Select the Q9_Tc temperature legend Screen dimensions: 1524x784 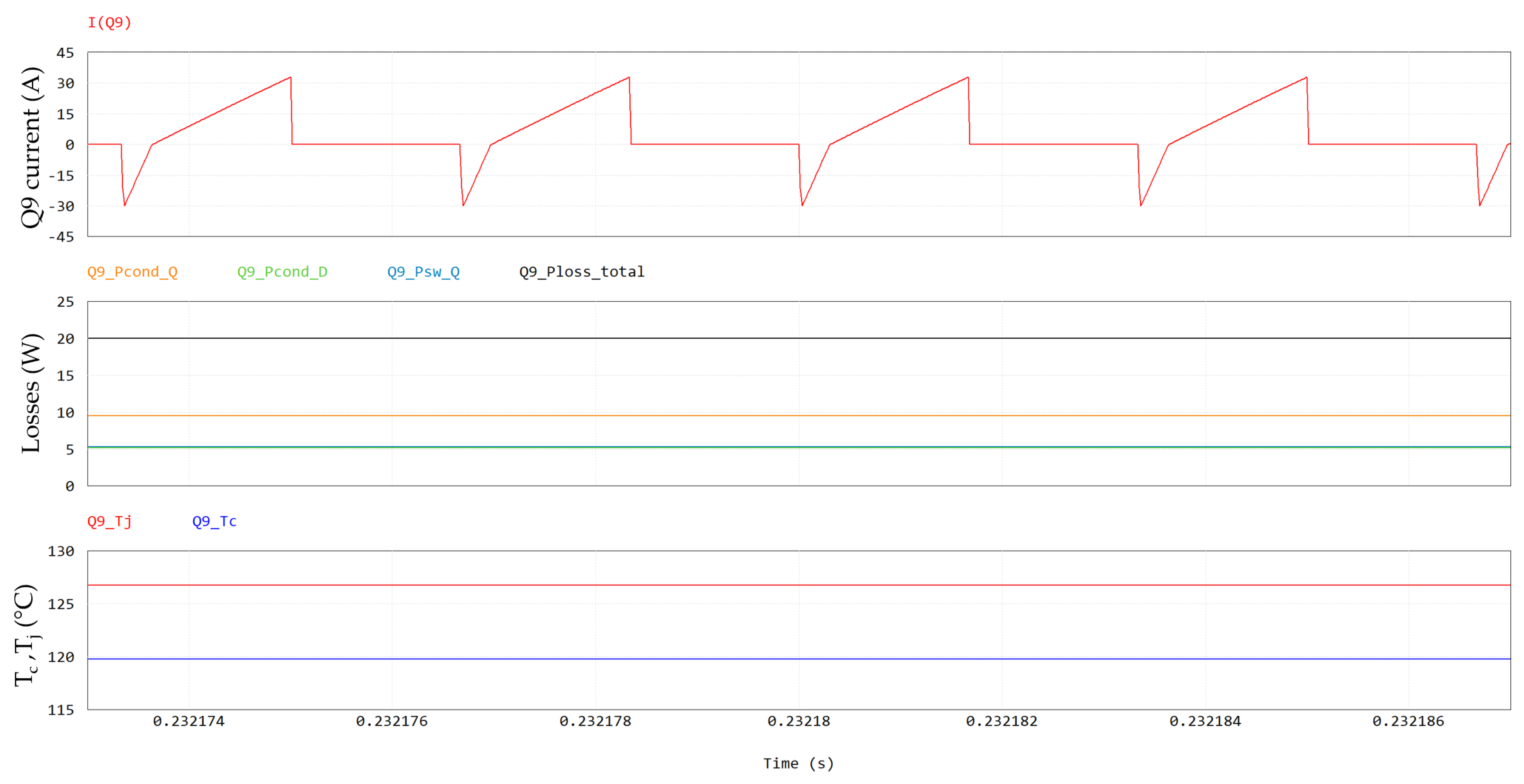pyautogui.click(x=214, y=521)
